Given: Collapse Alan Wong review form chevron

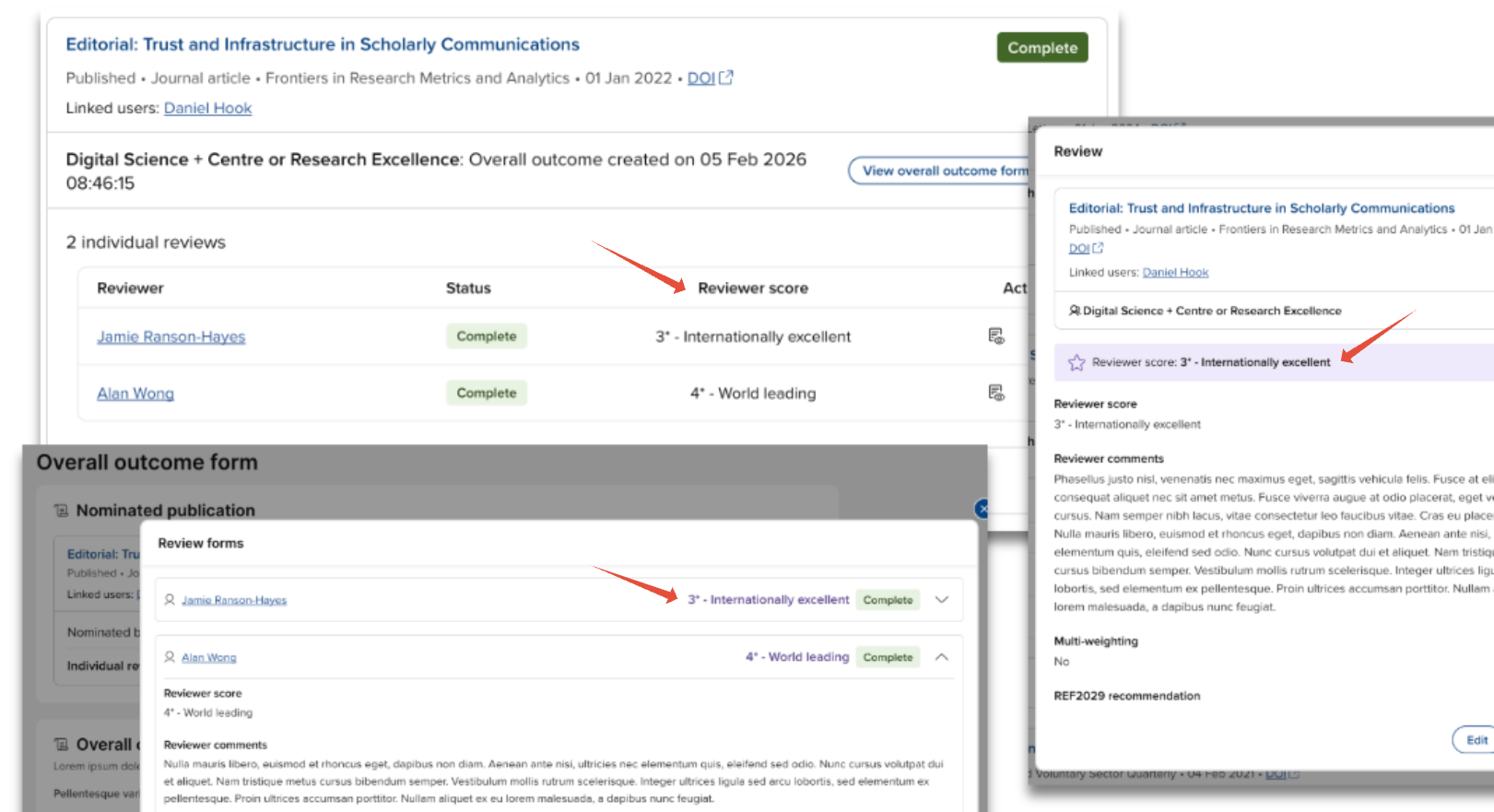Looking at the screenshot, I should [x=941, y=657].
